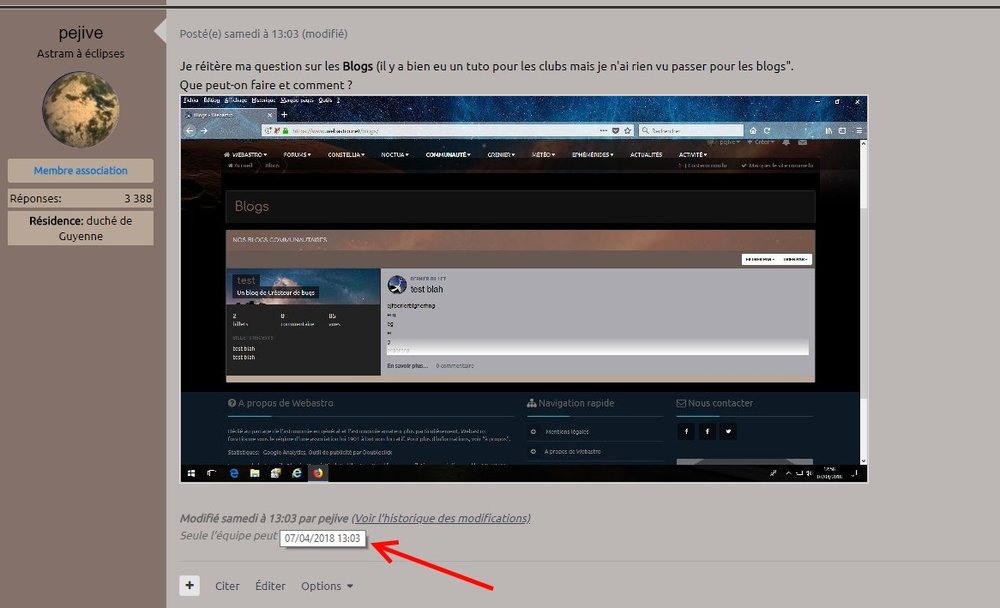Click the Membre association badge
Image resolution: width=1000 pixels, height=608 pixels.
tap(80, 170)
